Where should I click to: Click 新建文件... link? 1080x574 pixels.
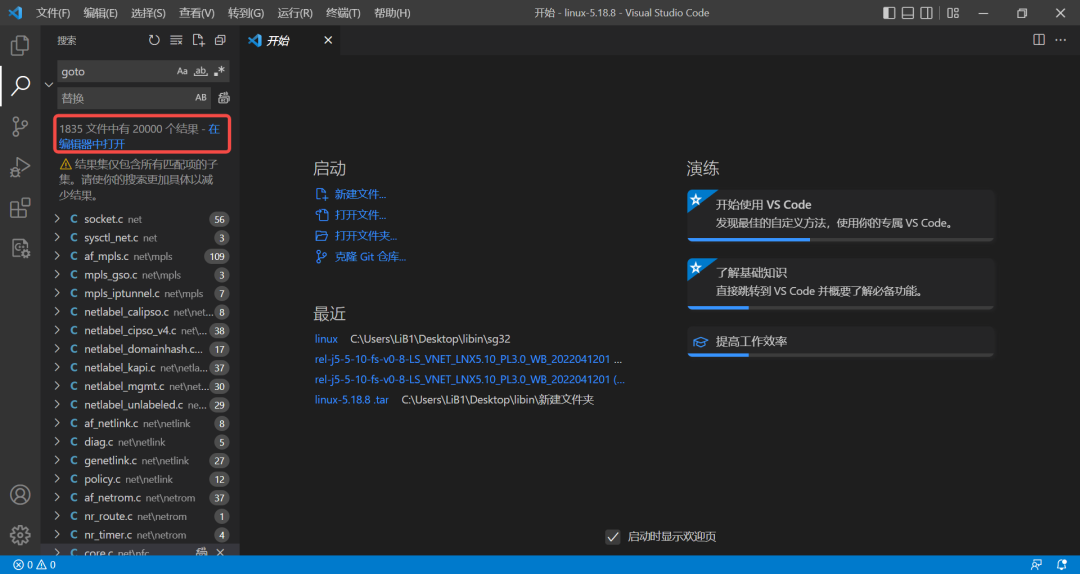point(360,194)
